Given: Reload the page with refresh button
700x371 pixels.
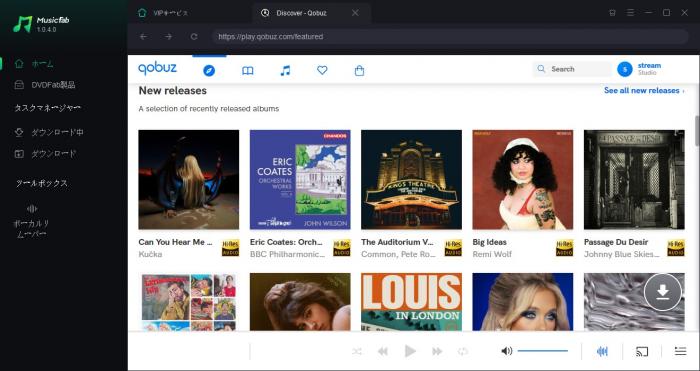Looking at the screenshot, I should click(194, 37).
